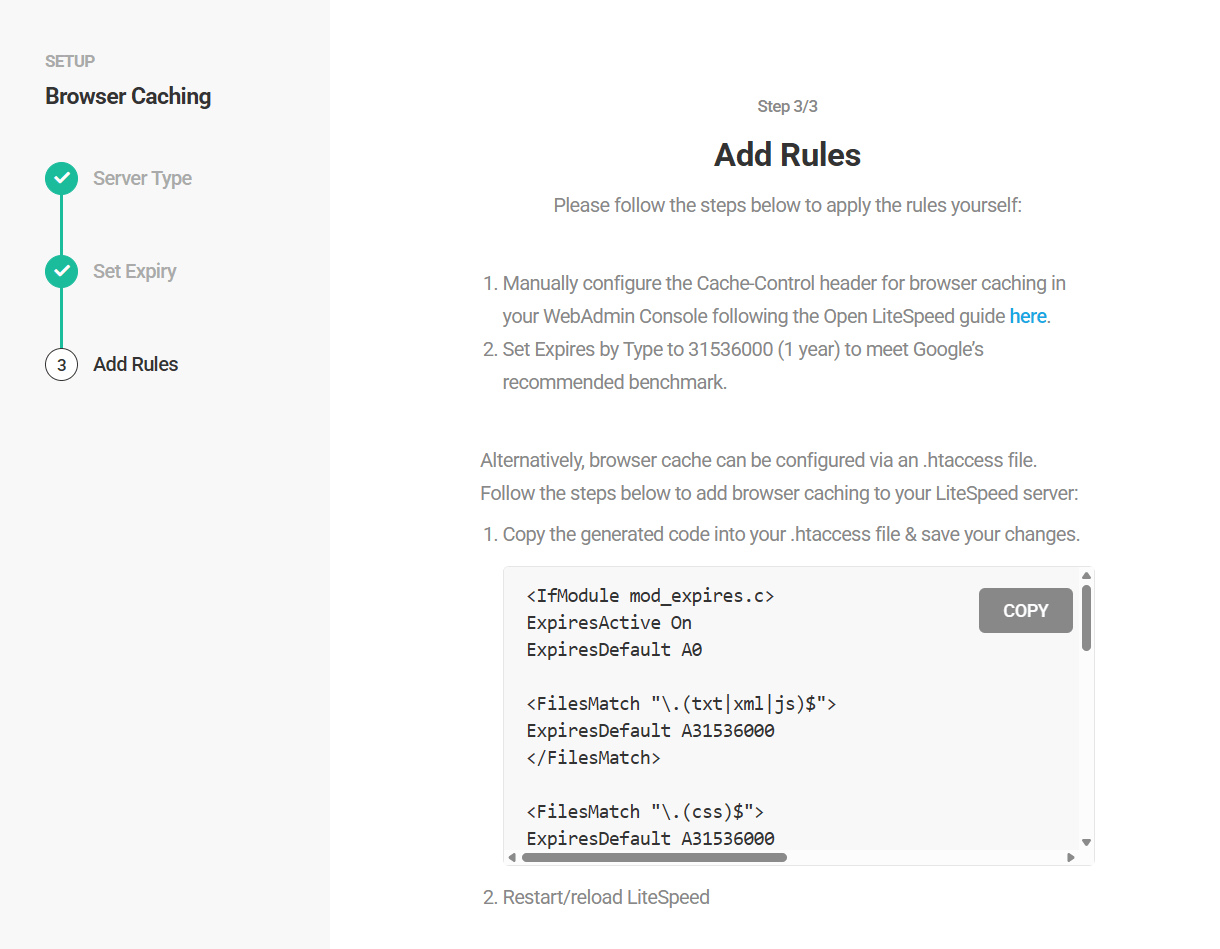Click the 'Browser Caching' sidebar title
1220x949 pixels.
[x=128, y=97]
